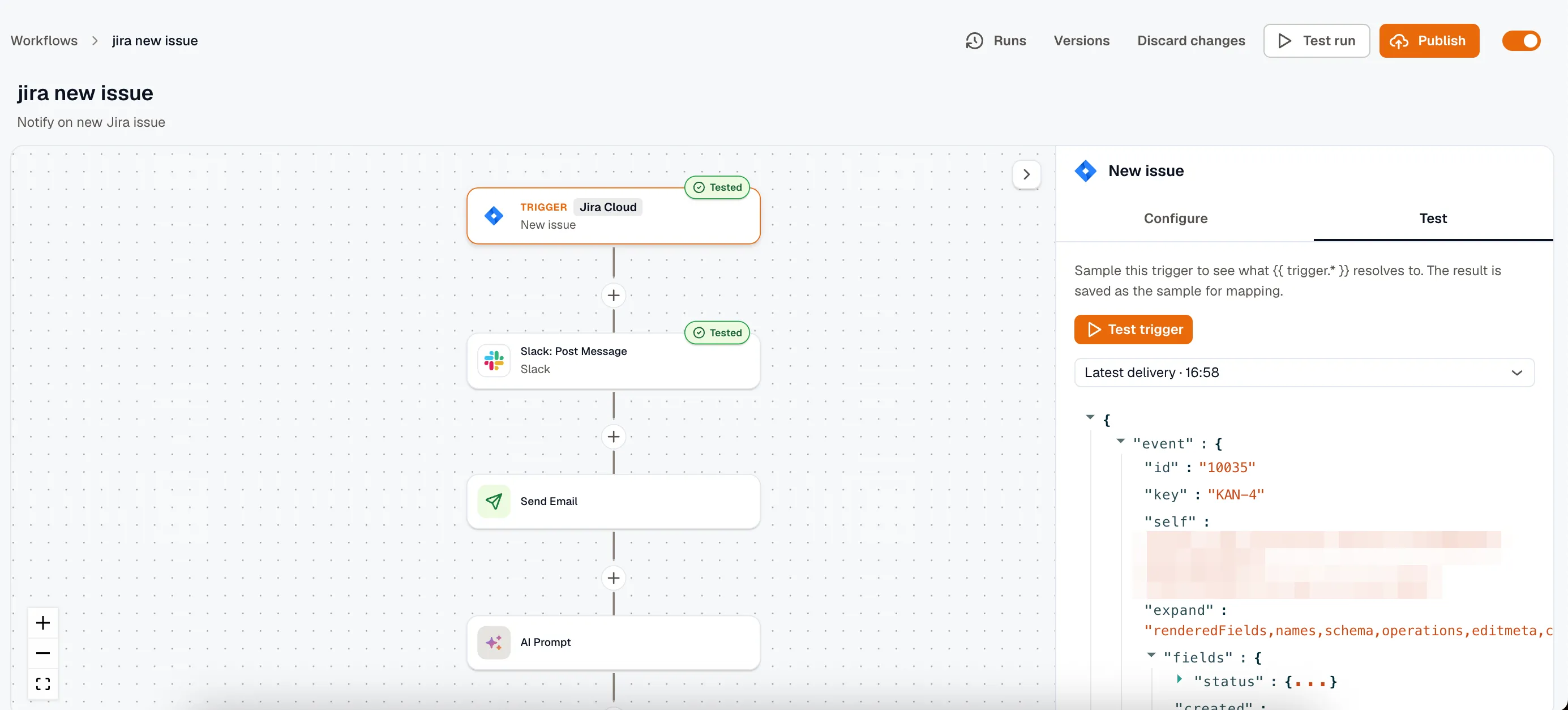Click the breadcrumb chevron separator
Image resolution: width=1568 pixels, height=710 pixels.
click(x=95, y=41)
